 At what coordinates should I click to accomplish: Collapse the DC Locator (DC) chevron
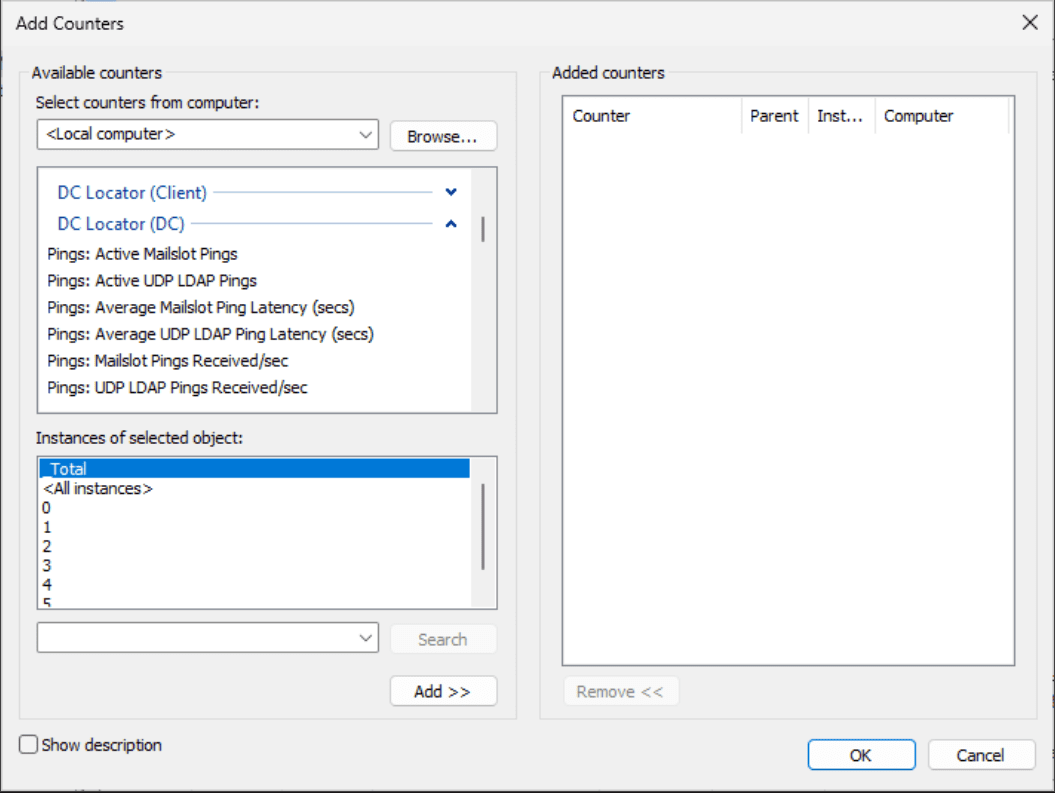451,224
